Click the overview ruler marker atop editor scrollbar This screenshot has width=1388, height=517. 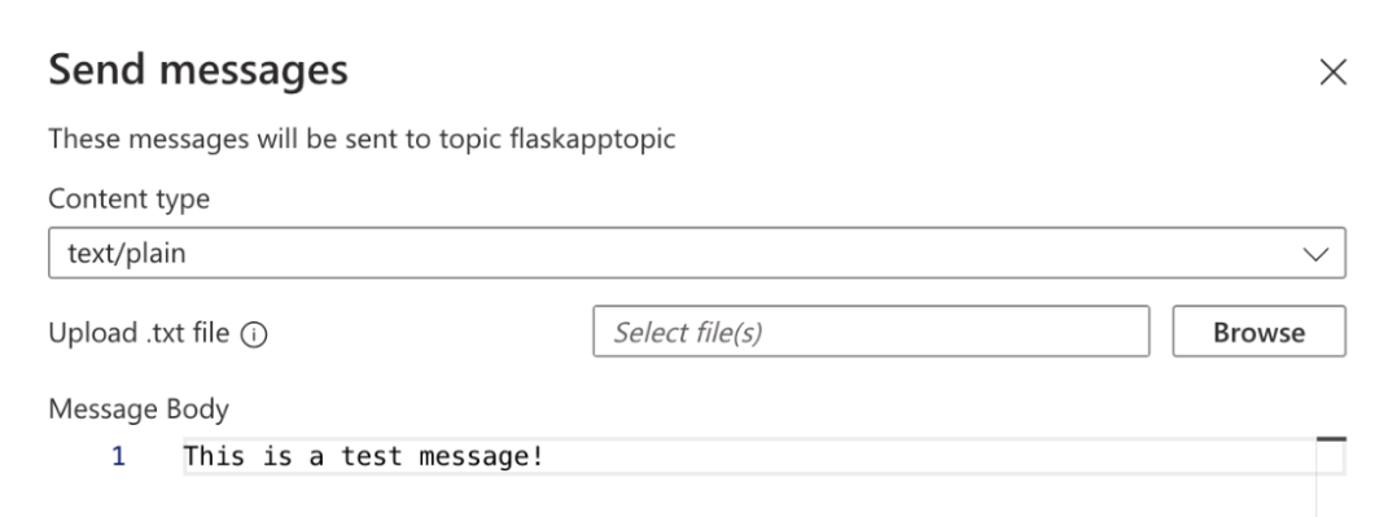point(1331,439)
